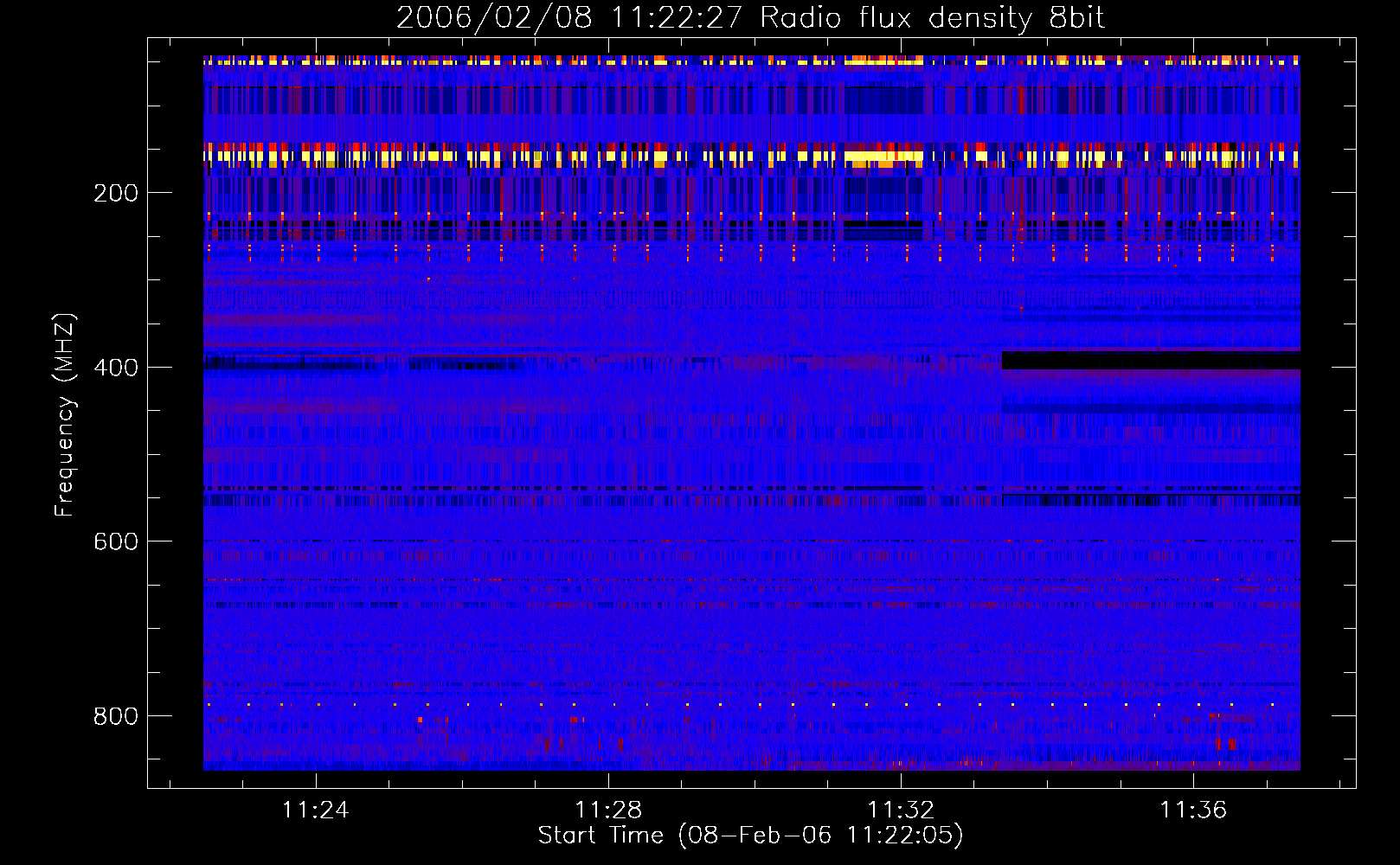Select the 'Frequency (MHZ)' y-axis label
This screenshot has width=1400, height=865.
point(64,415)
